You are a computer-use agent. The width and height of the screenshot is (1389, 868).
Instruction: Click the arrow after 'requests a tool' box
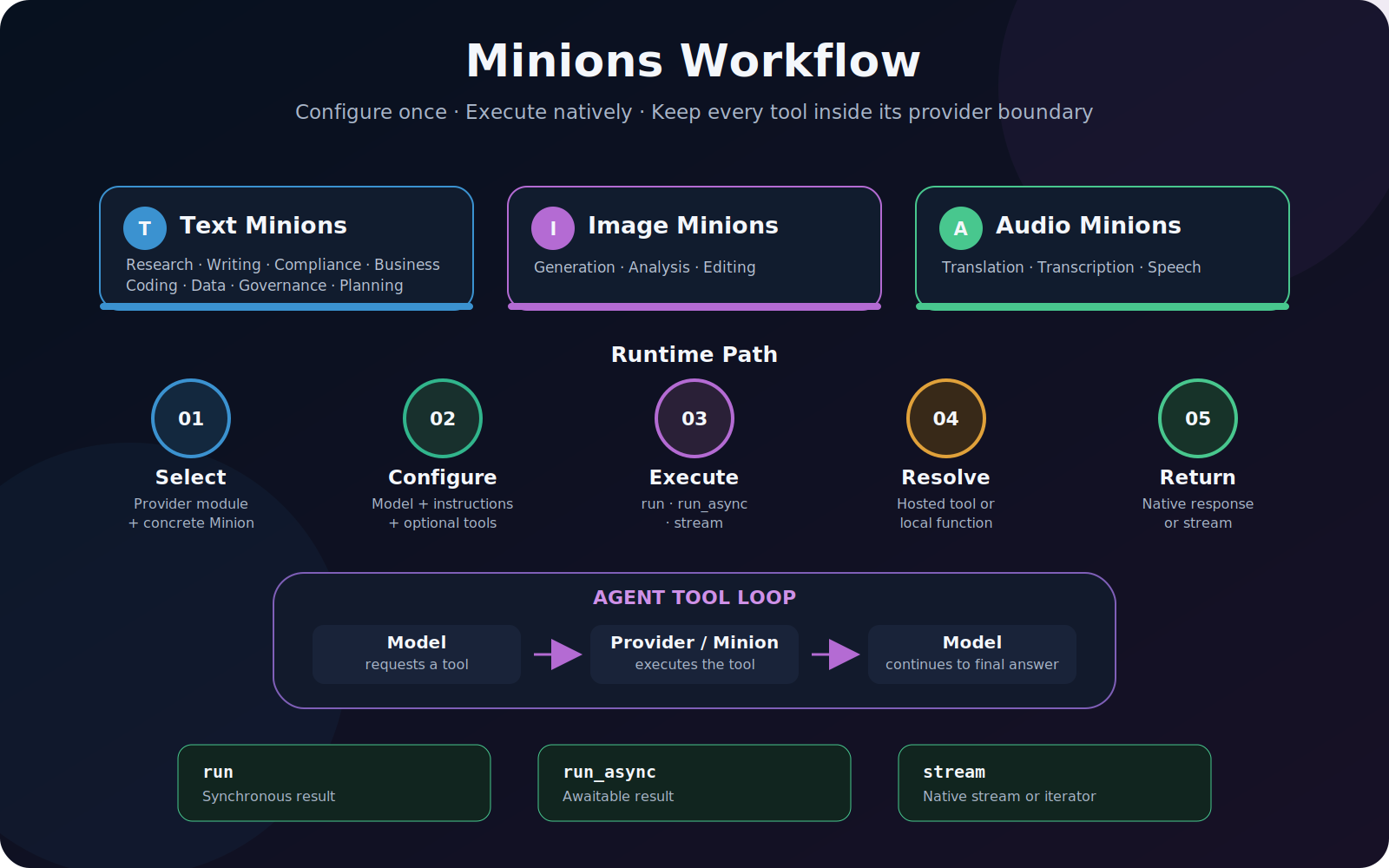[x=557, y=654]
